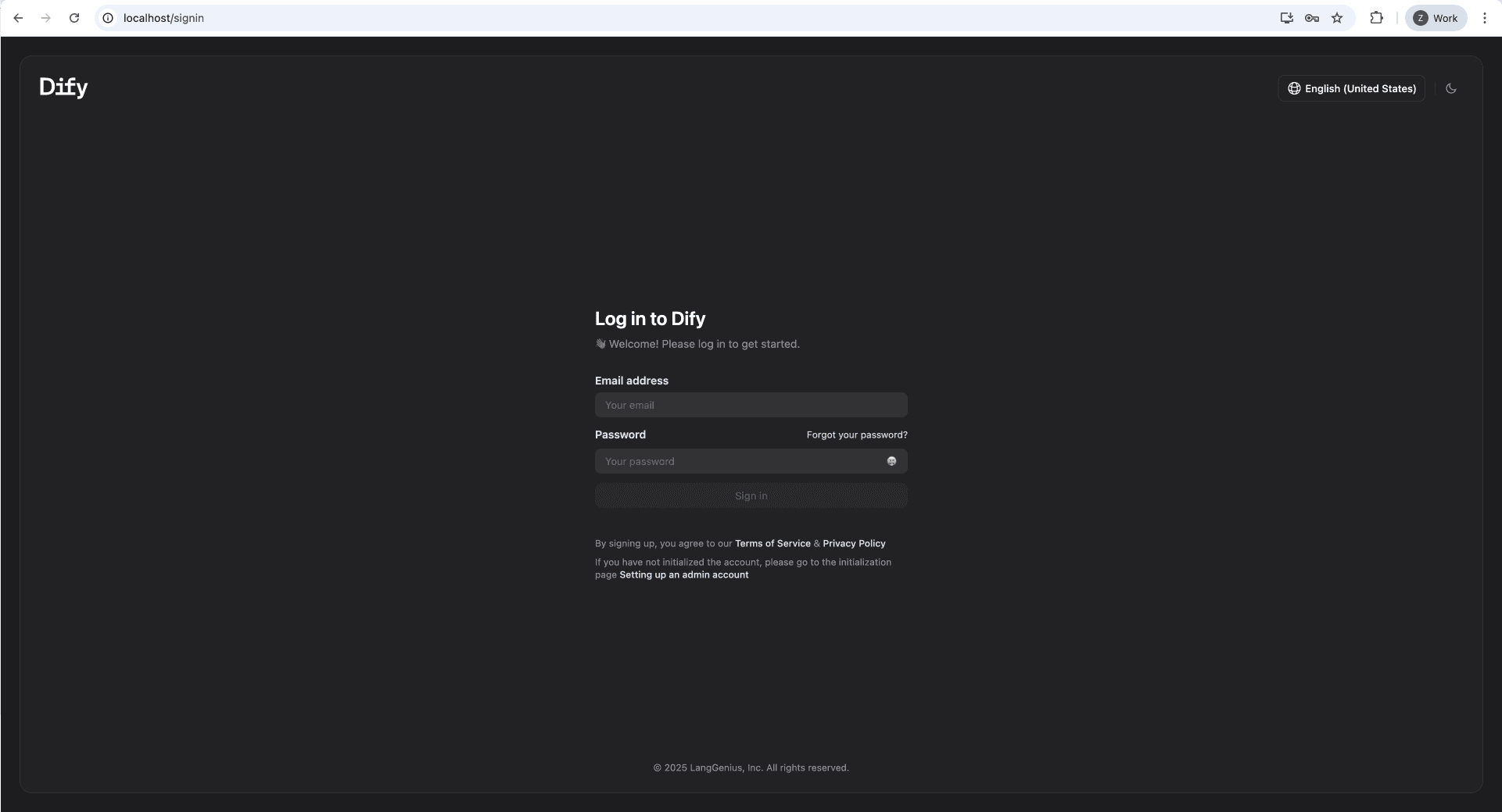Toggle dark mode with the moon icon

[x=1451, y=88]
